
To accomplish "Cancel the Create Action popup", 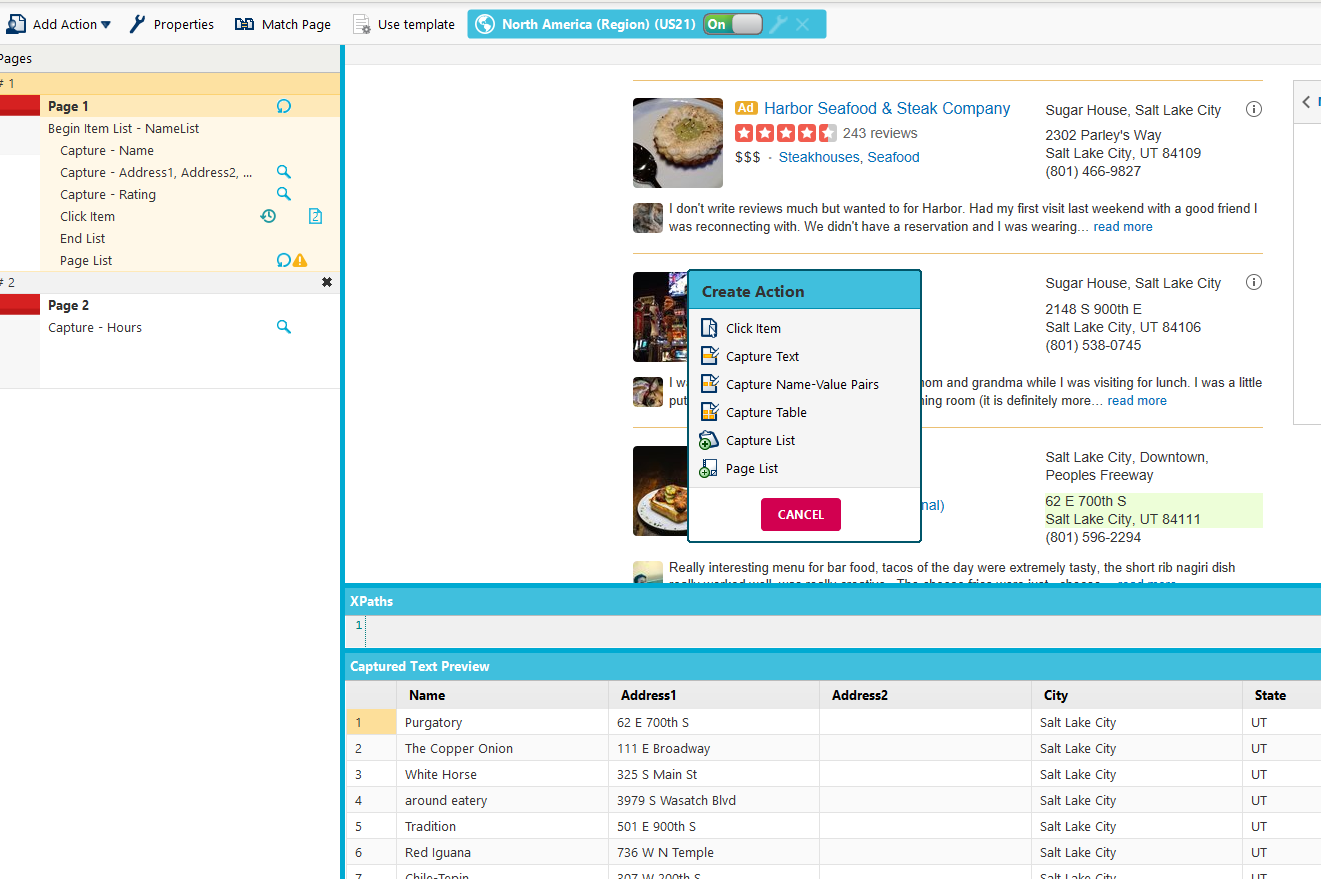I will (801, 514).
